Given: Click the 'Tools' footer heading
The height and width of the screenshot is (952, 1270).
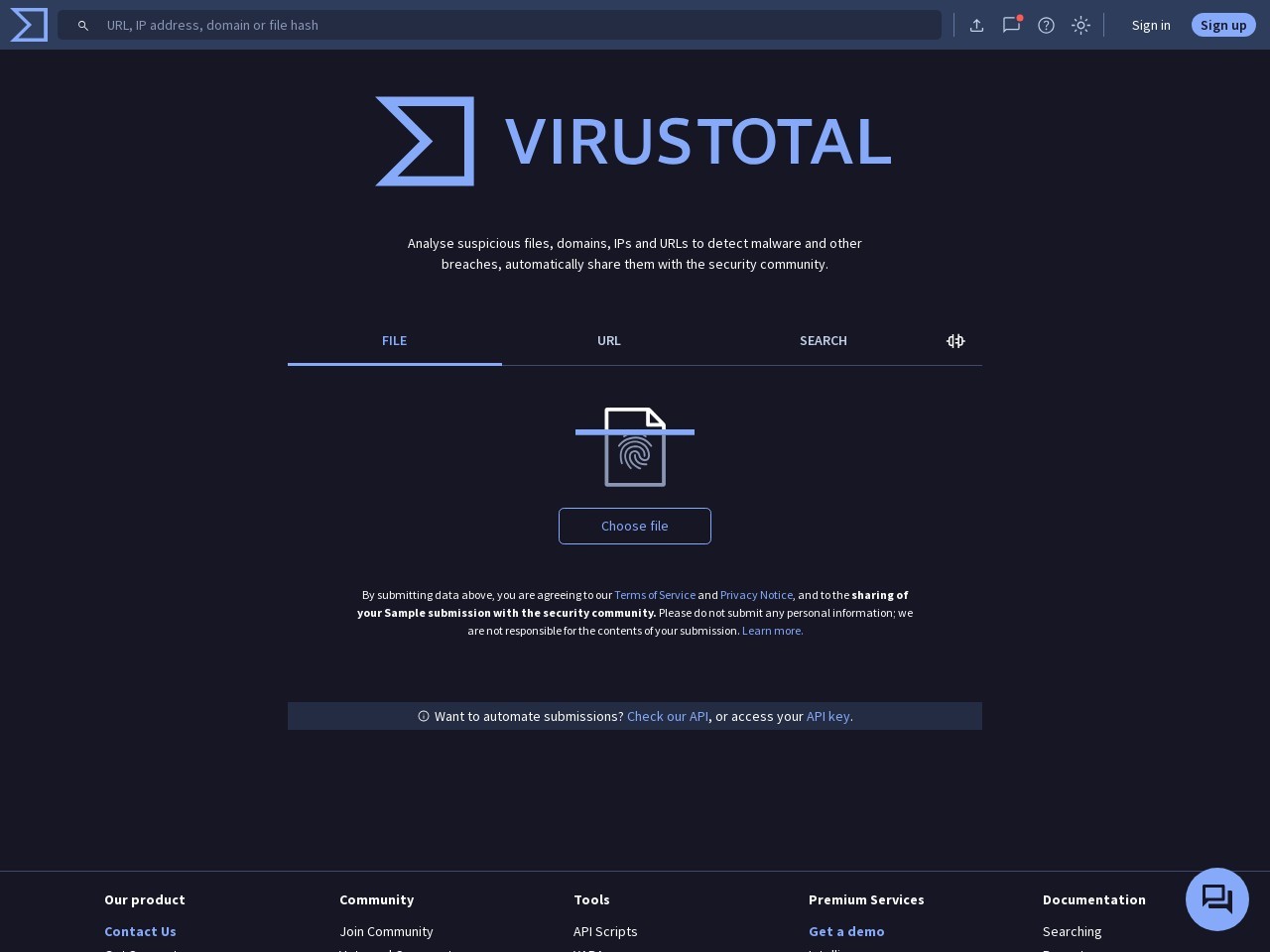Looking at the screenshot, I should (x=591, y=899).
